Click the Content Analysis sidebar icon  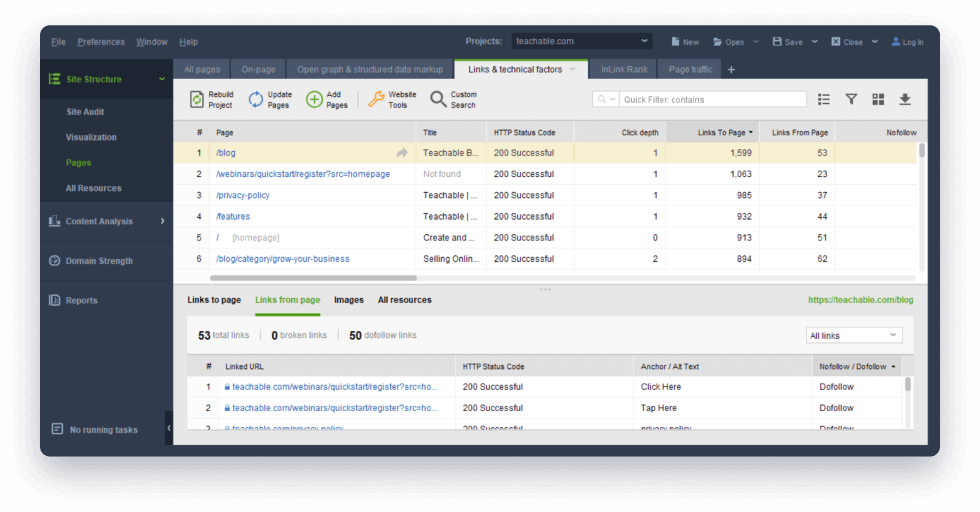[x=55, y=221]
